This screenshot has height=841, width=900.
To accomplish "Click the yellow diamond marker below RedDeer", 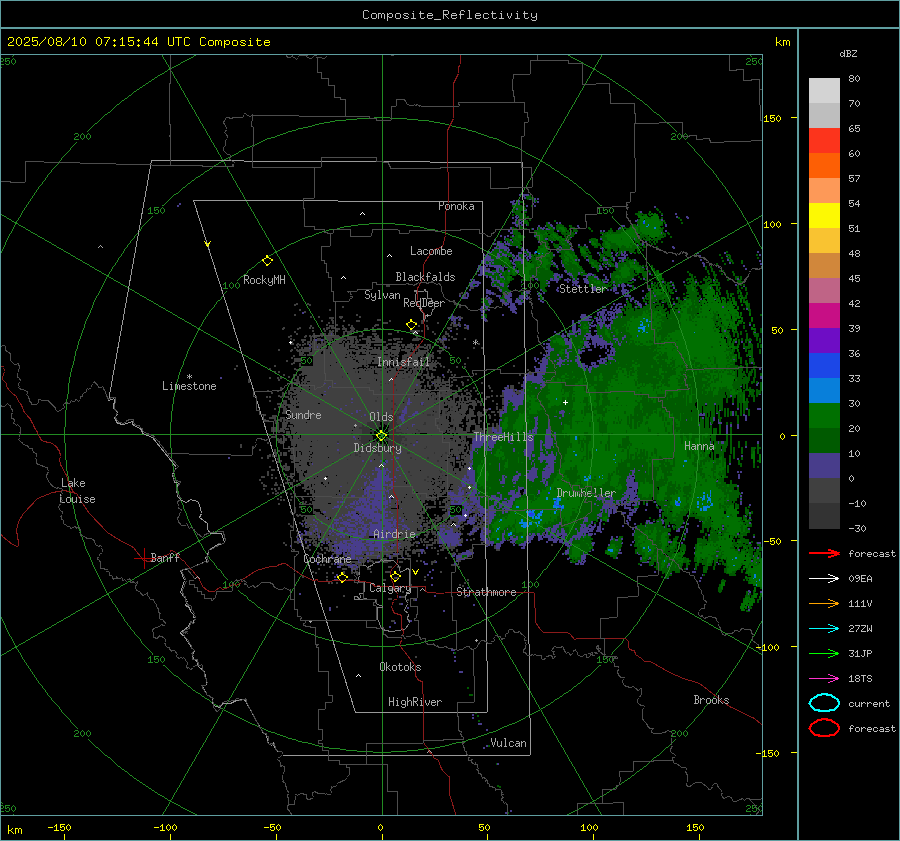I will point(412,324).
